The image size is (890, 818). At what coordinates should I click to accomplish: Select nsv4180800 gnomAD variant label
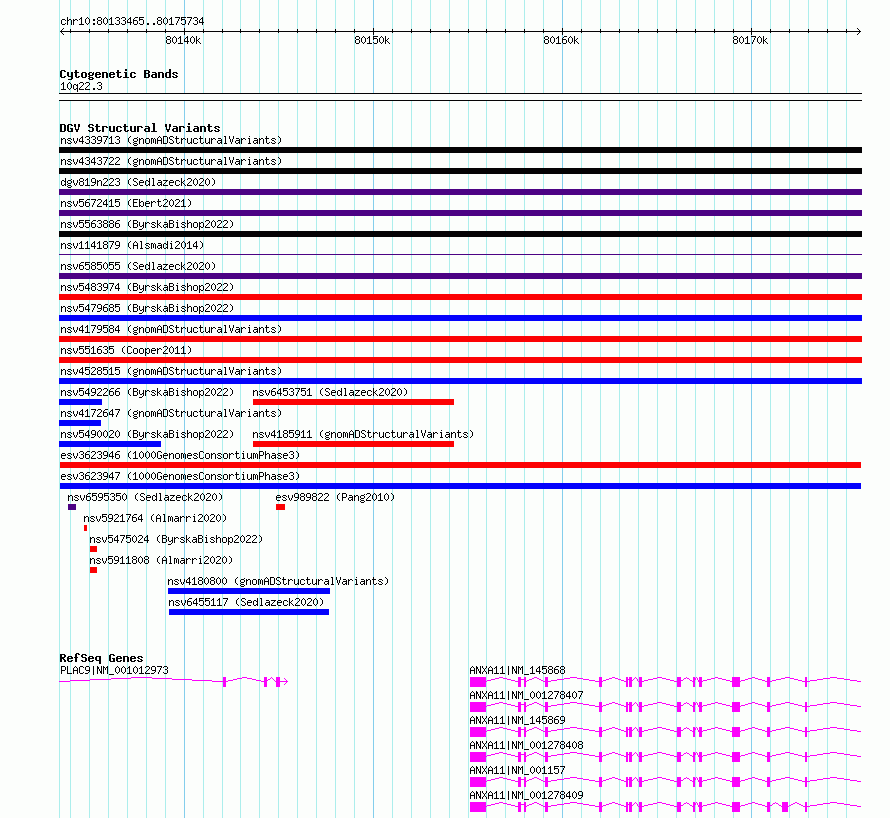tap(278, 581)
